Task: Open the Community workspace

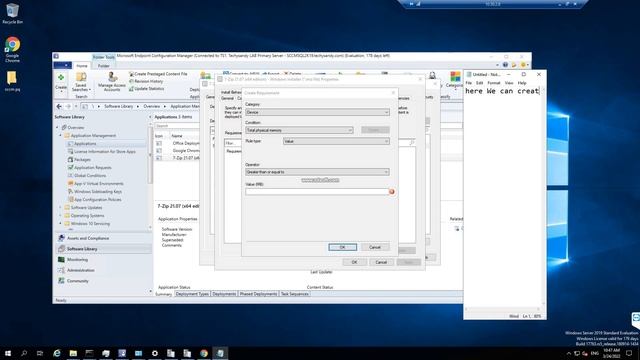Action: (103, 281)
